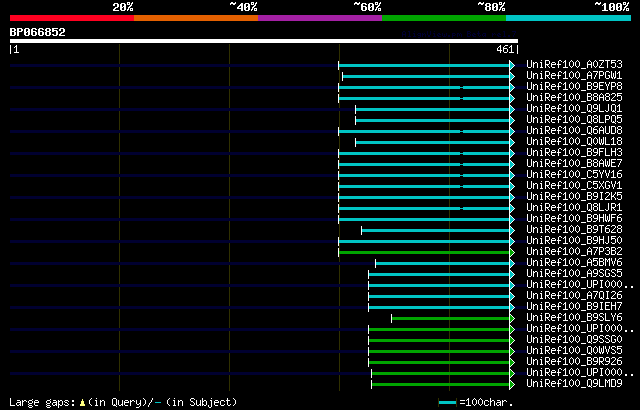Screen dimensions: 640x410
Task: Select the BP066852 query name
Action: coord(38,32)
